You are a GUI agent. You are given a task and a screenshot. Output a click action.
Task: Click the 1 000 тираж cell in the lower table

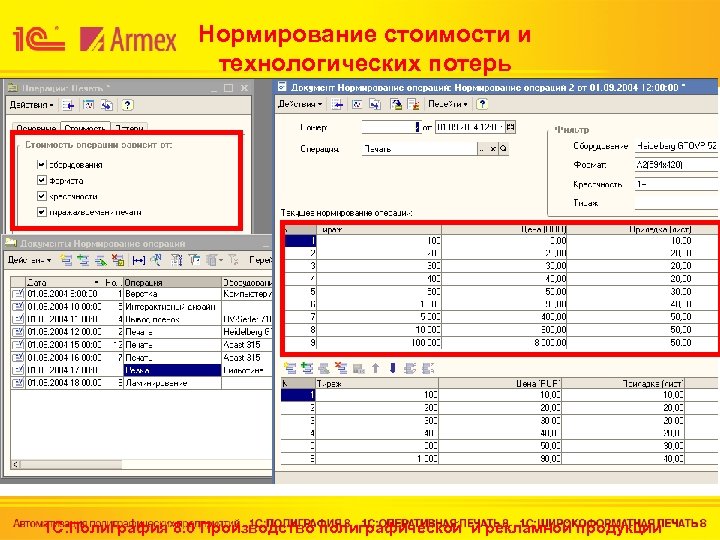point(377,458)
